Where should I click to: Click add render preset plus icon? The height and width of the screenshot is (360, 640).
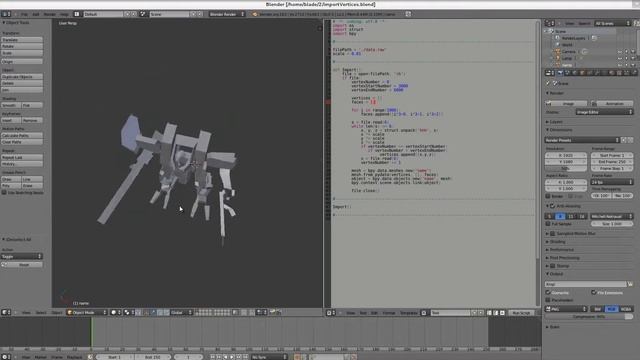click(624, 140)
